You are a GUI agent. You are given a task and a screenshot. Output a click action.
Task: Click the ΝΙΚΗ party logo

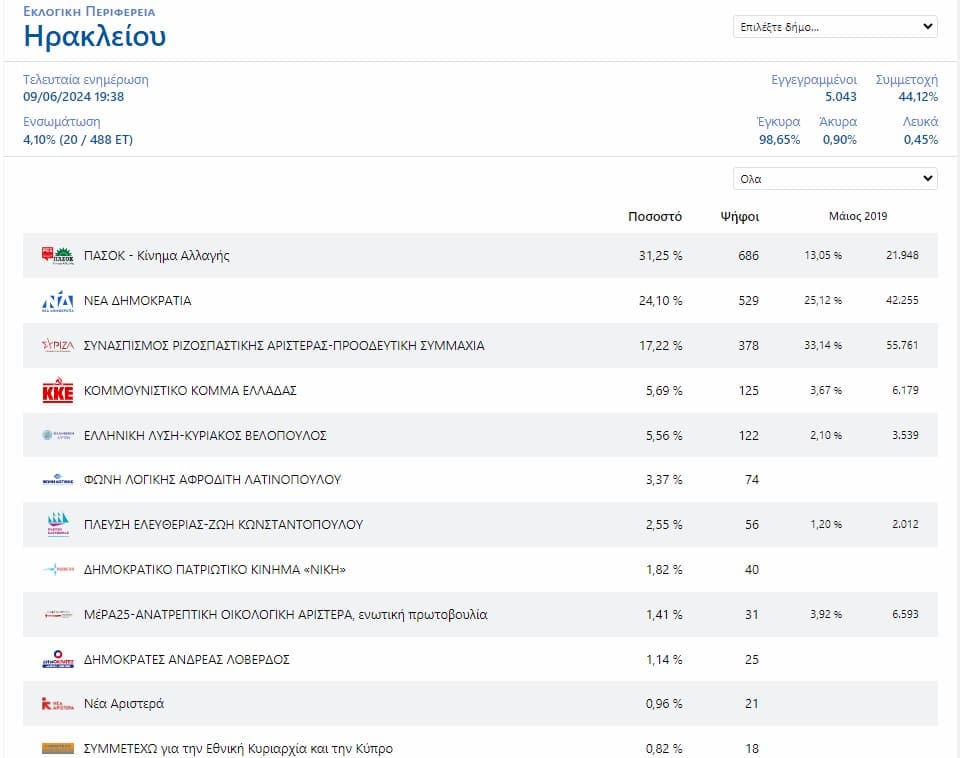tap(58, 569)
